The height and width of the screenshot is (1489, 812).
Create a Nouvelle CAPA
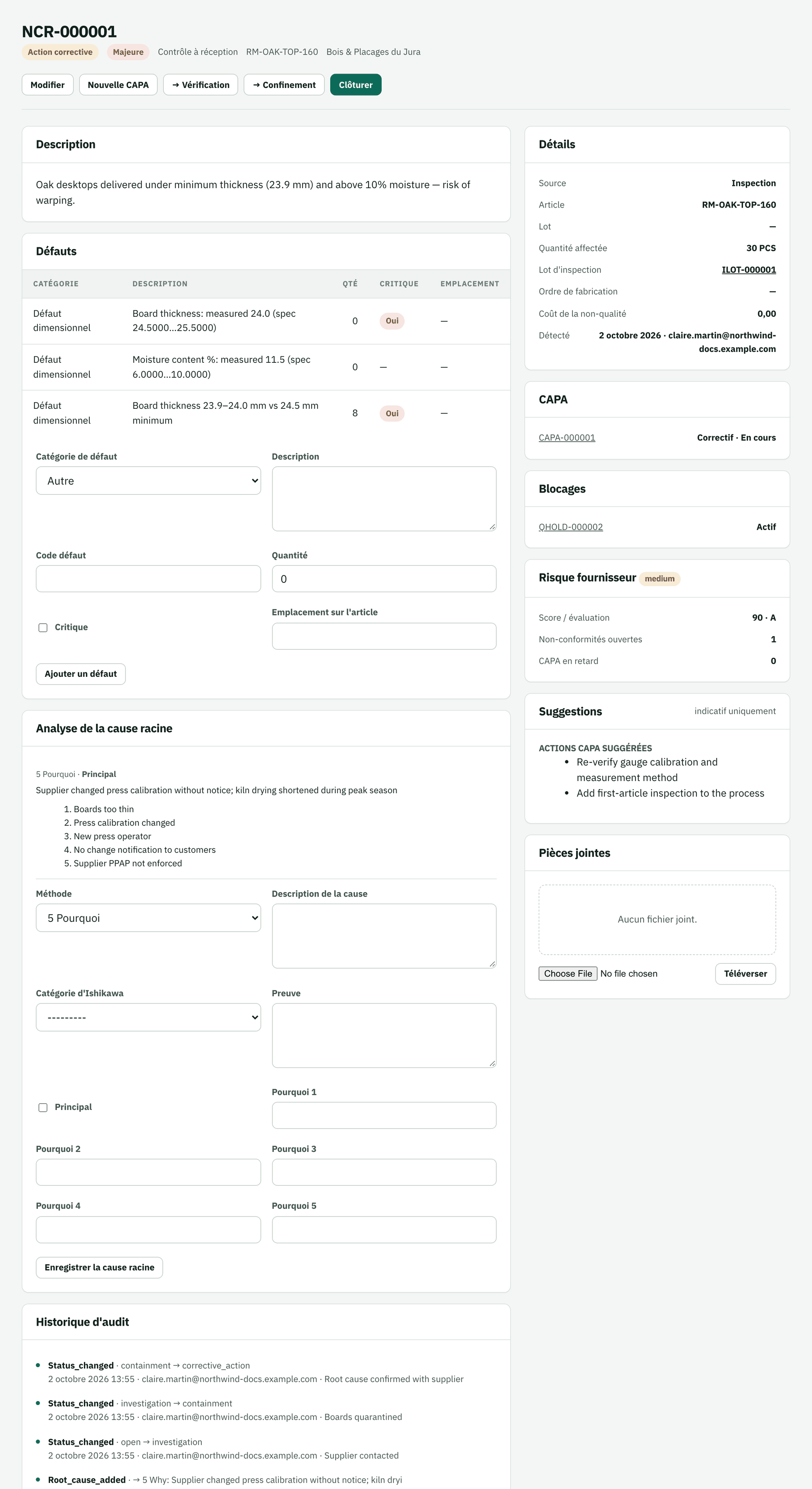point(118,84)
